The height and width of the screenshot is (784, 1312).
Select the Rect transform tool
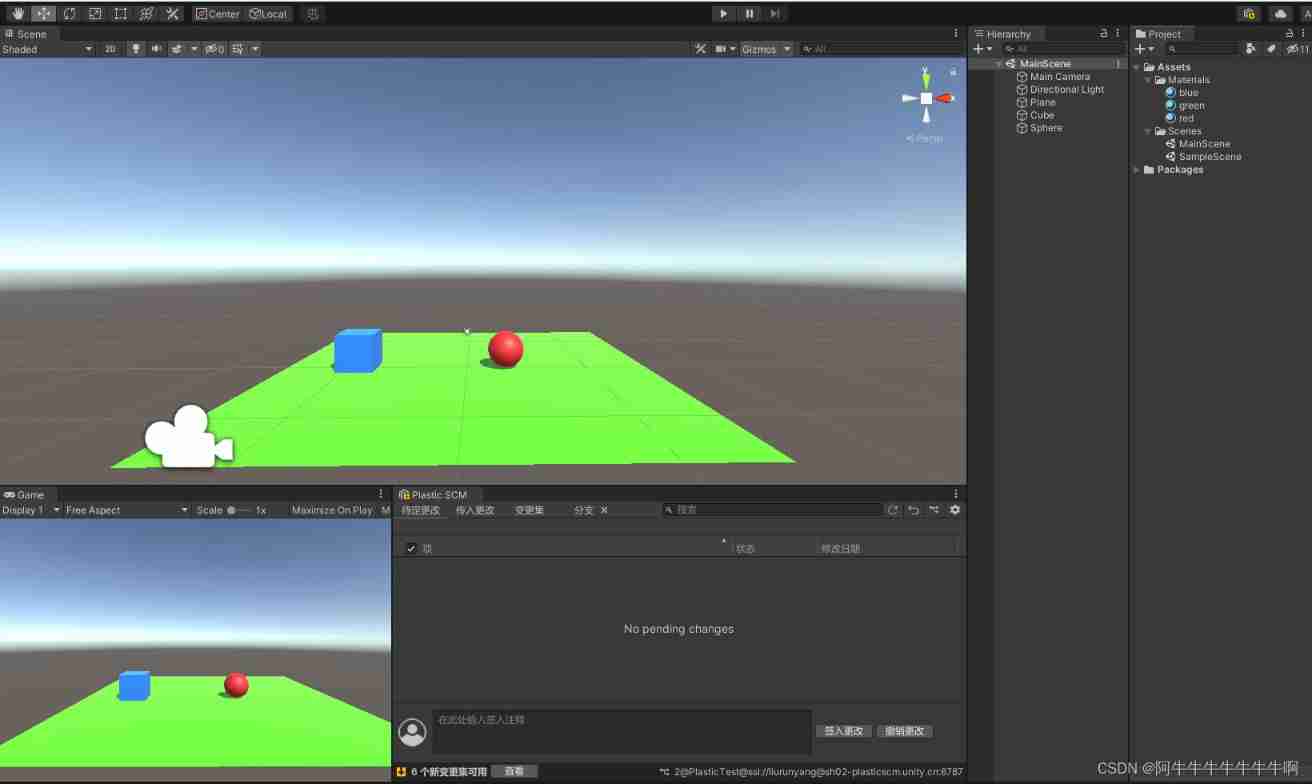[121, 14]
